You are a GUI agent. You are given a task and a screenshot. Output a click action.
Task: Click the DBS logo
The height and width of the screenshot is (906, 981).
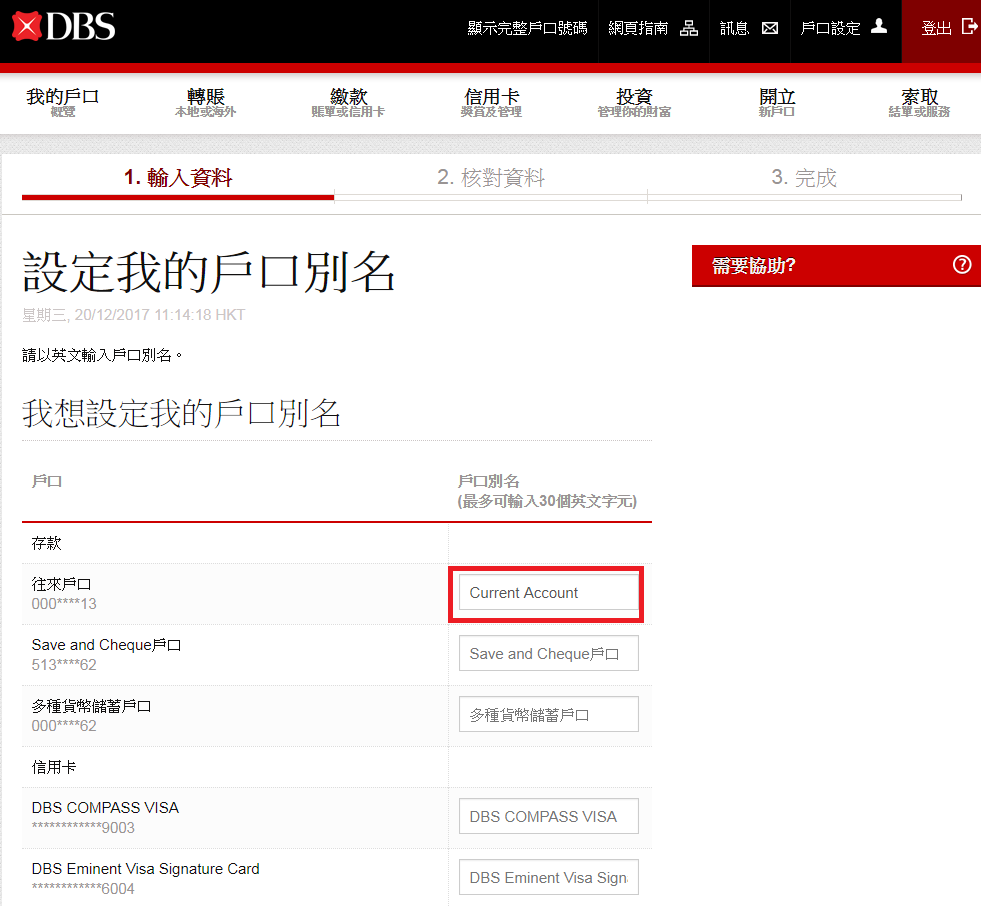[64, 27]
